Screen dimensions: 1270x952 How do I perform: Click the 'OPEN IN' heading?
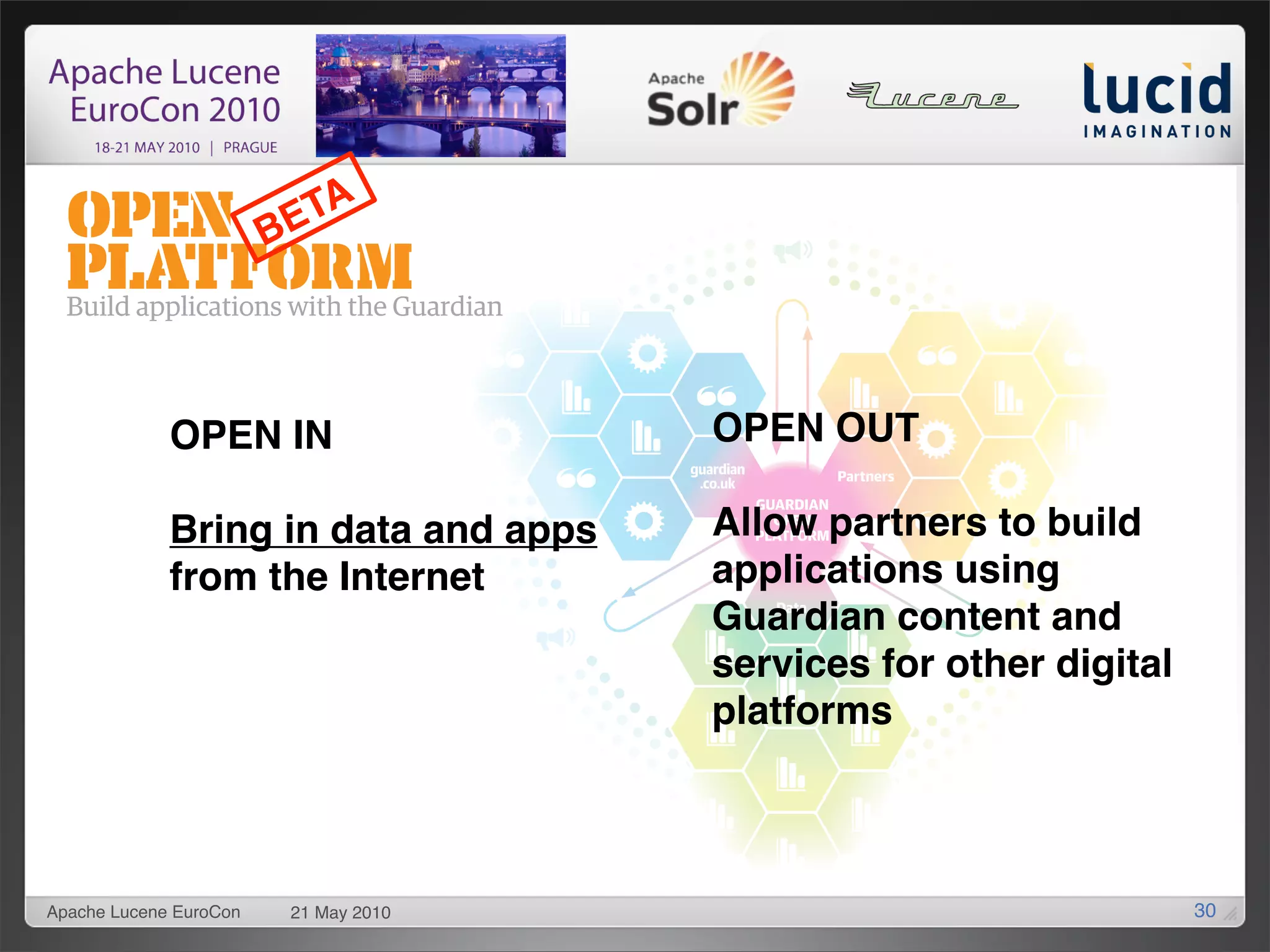pyautogui.click(x=251, y=435)
